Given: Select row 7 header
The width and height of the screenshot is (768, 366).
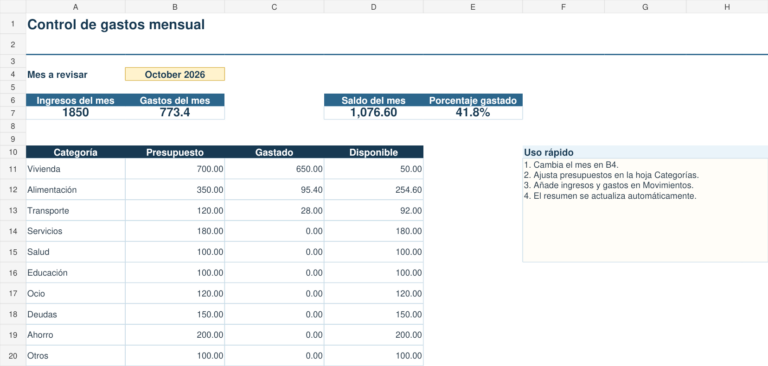Looking at the screenshot, I should pos(13,113).
